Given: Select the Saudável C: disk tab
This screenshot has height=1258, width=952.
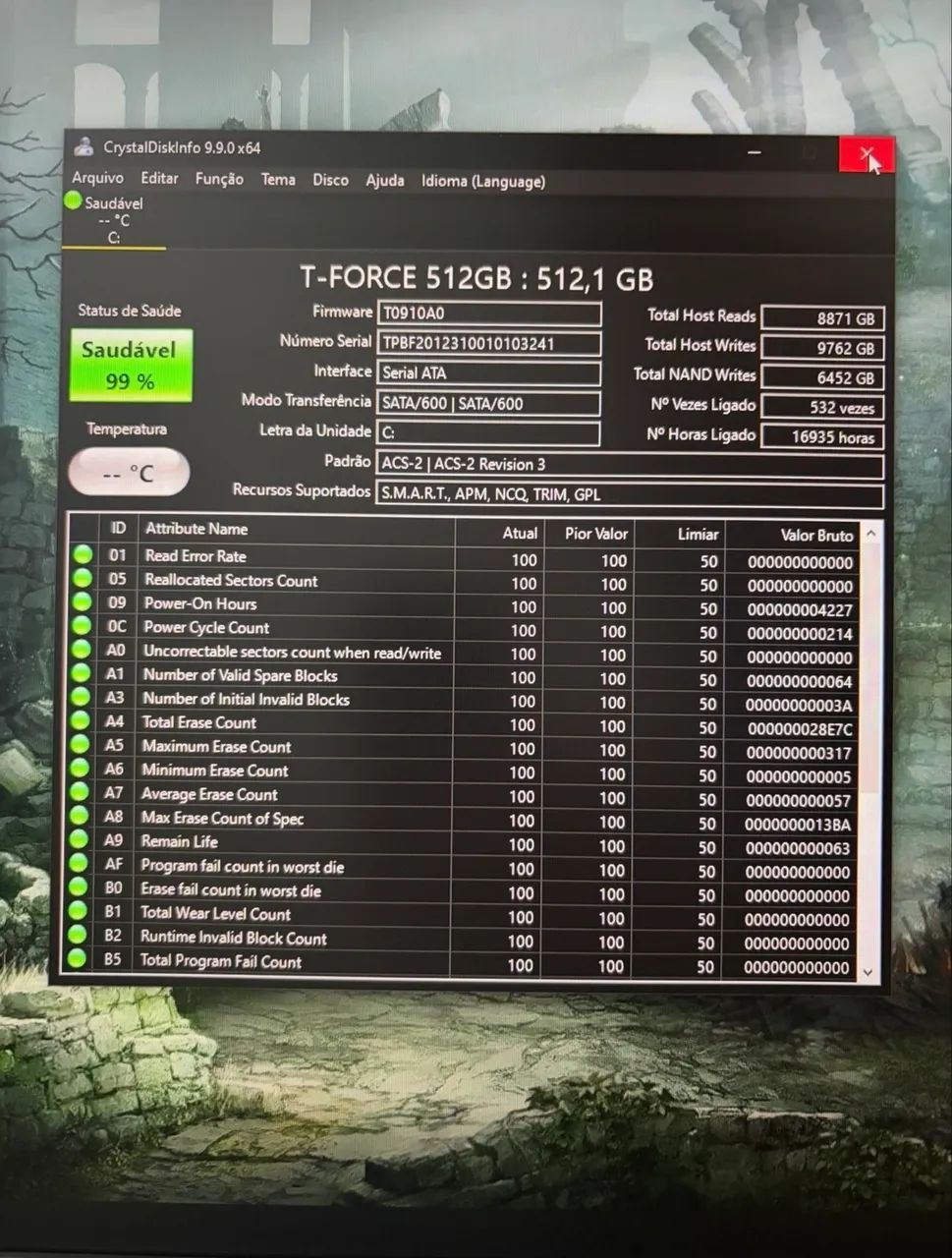Looking at the screenshot, I should 113,220.
